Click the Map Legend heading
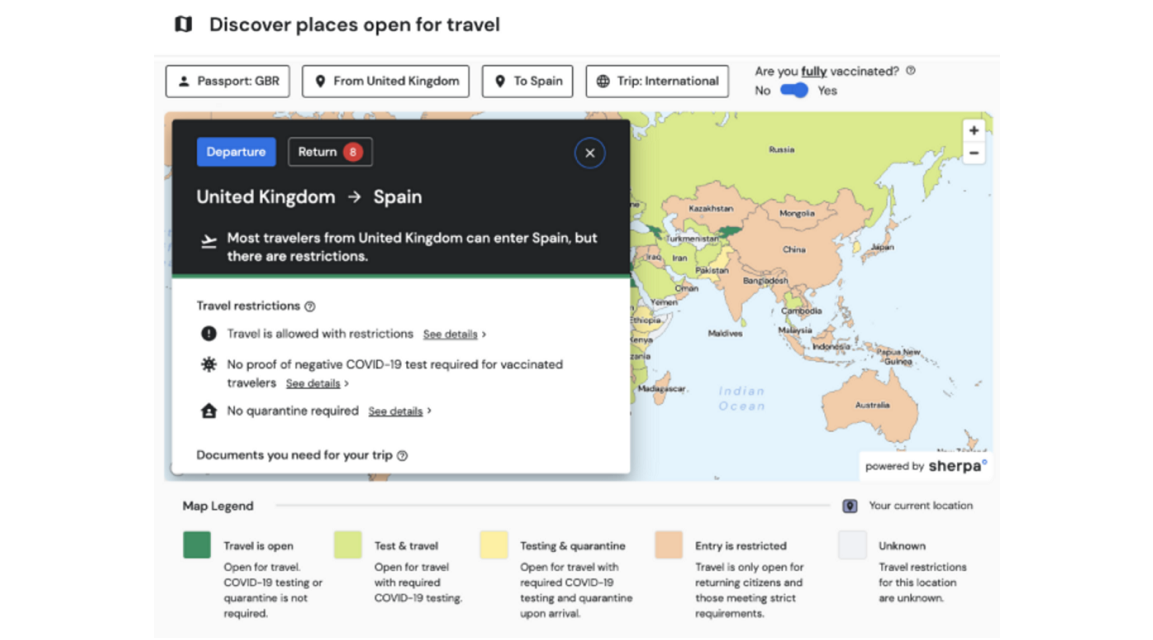 click(x=218, y=506)
